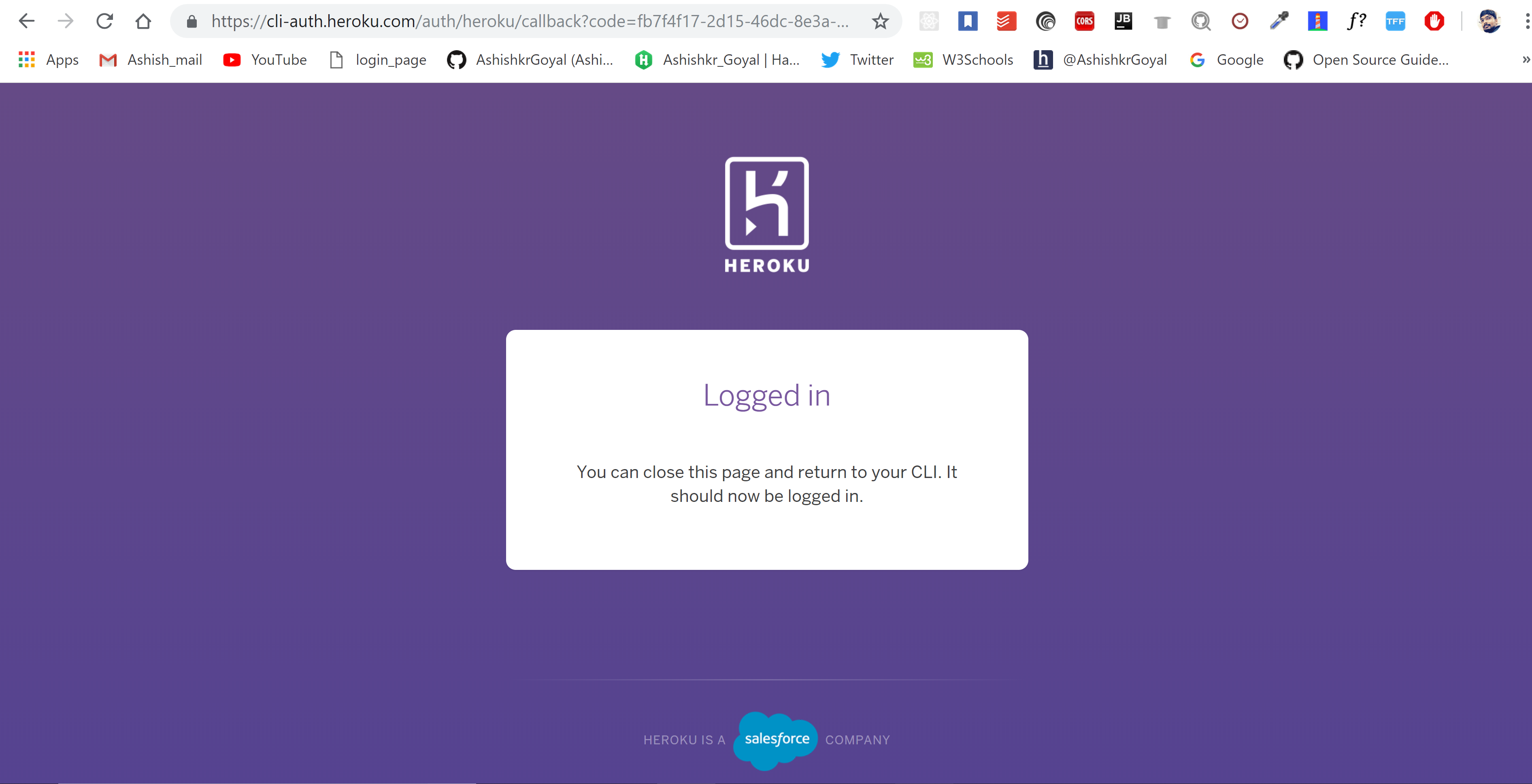This screenshot has height=784, width=1532.
Task: Toggle the page reload button
Action: [x=105, y=20]
